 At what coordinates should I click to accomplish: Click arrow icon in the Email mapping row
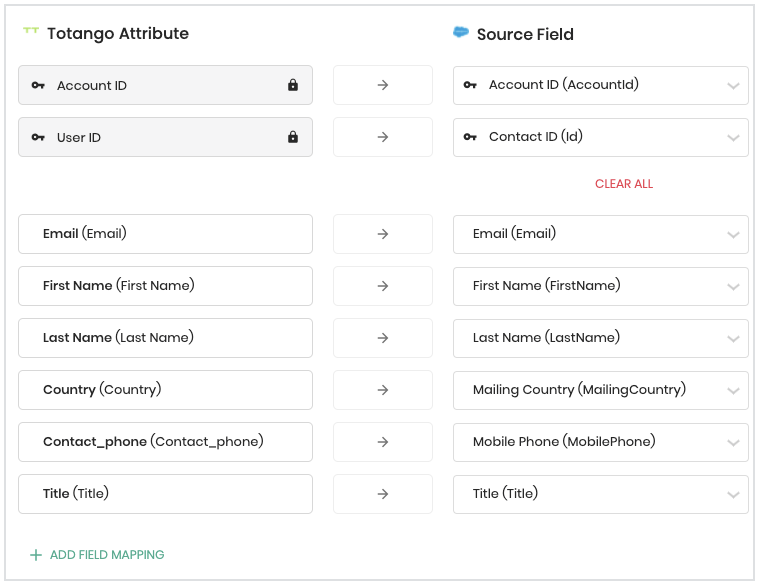click(383, 234)
